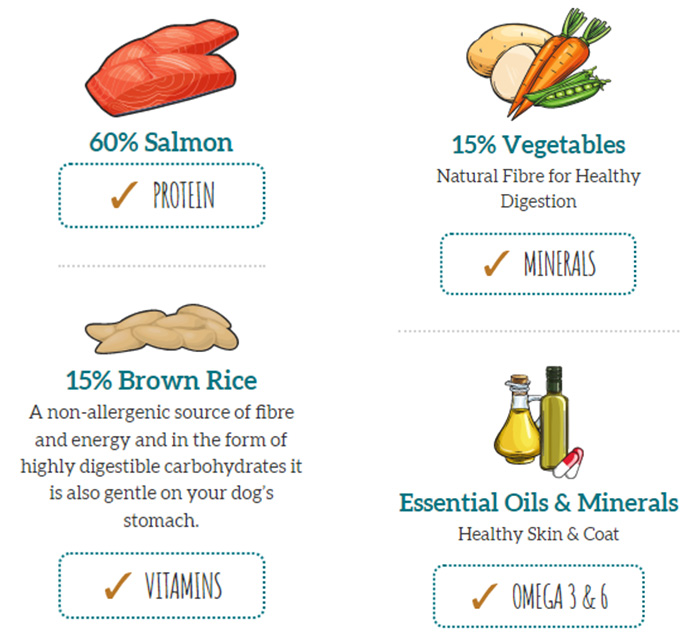
Task: Click the salmon fillet illustration
Action: [160, 72]
